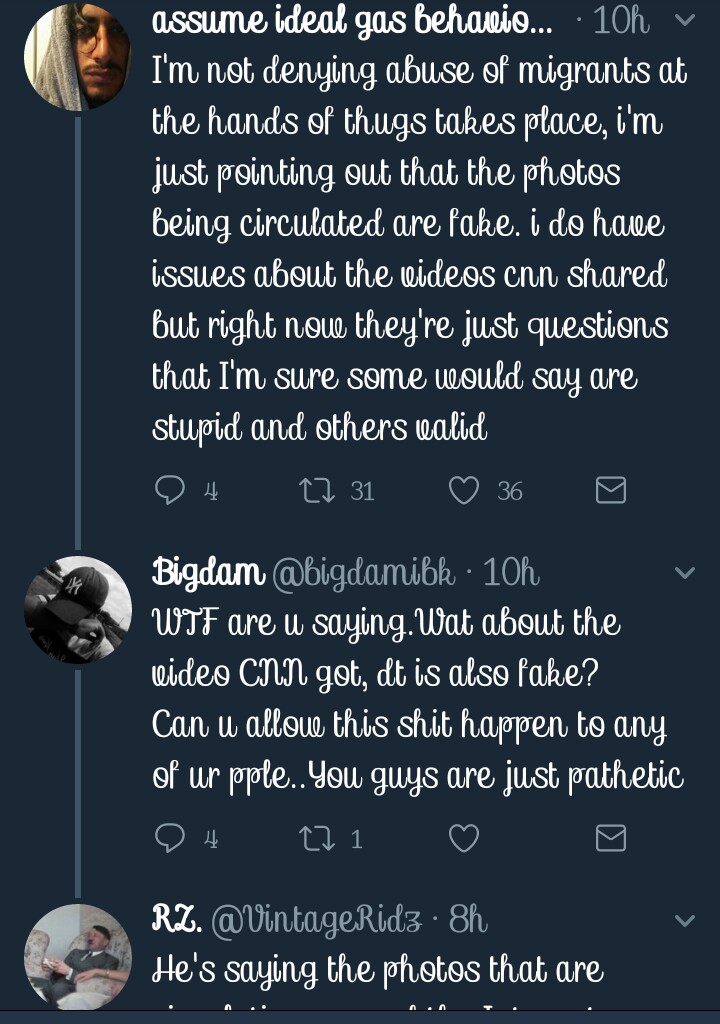Image resolution: width=720 pixels, height=1024 pixels.
Task: Open the @bigdamibk handle
Action: tap(364, 573)
